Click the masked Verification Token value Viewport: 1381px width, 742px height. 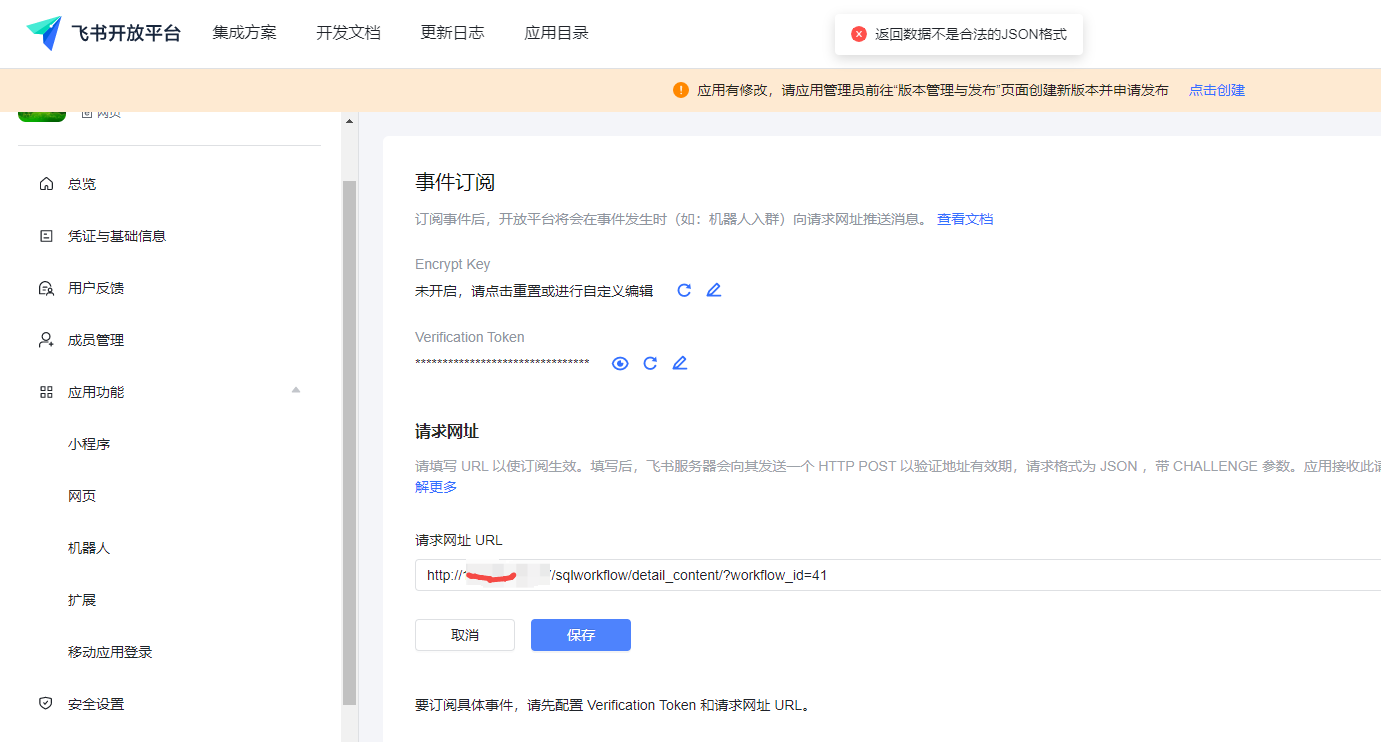(502, 364)
